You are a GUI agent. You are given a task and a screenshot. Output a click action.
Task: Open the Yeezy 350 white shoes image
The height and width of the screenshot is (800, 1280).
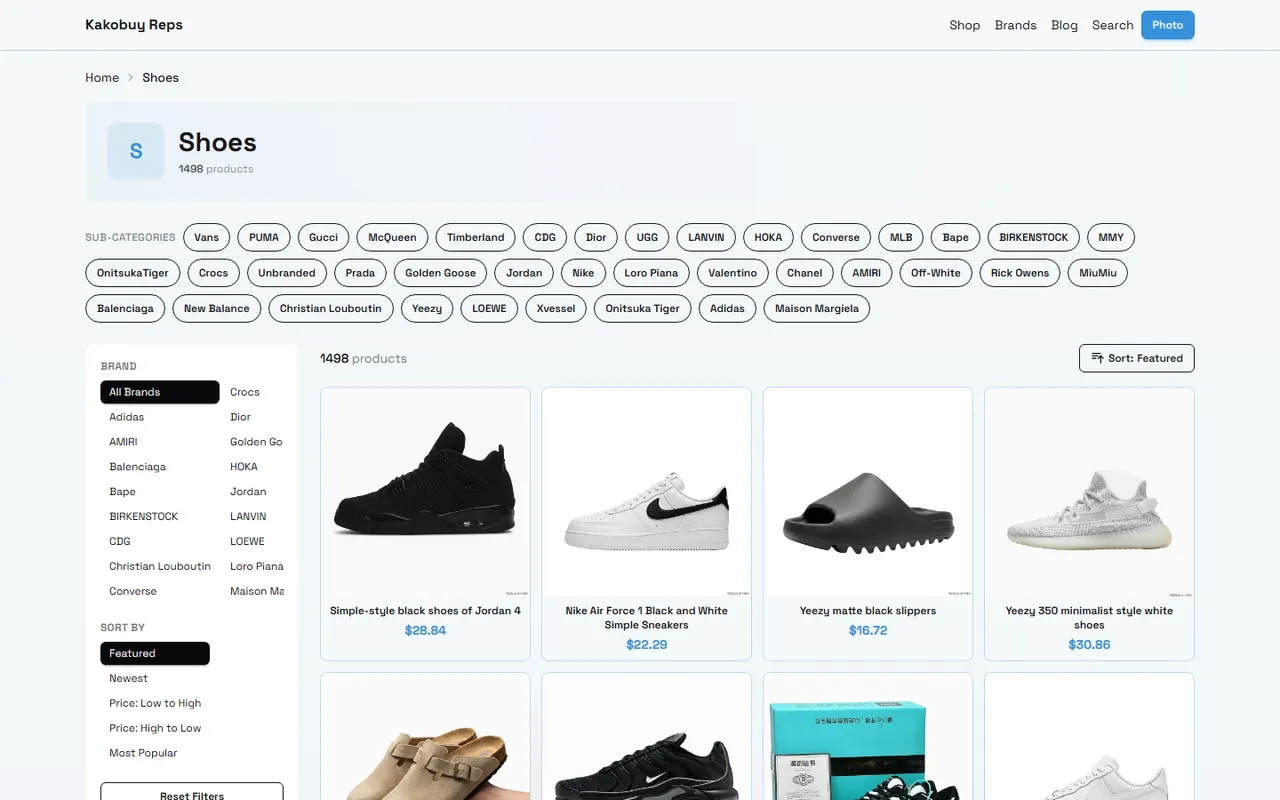point(1089,492)
